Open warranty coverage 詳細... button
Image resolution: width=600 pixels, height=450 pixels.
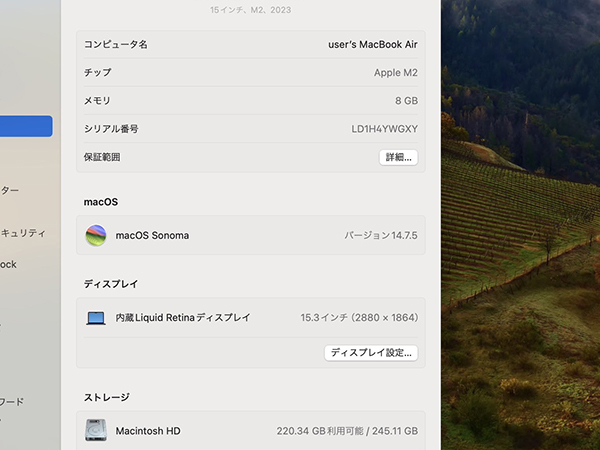tap(398, 157)
